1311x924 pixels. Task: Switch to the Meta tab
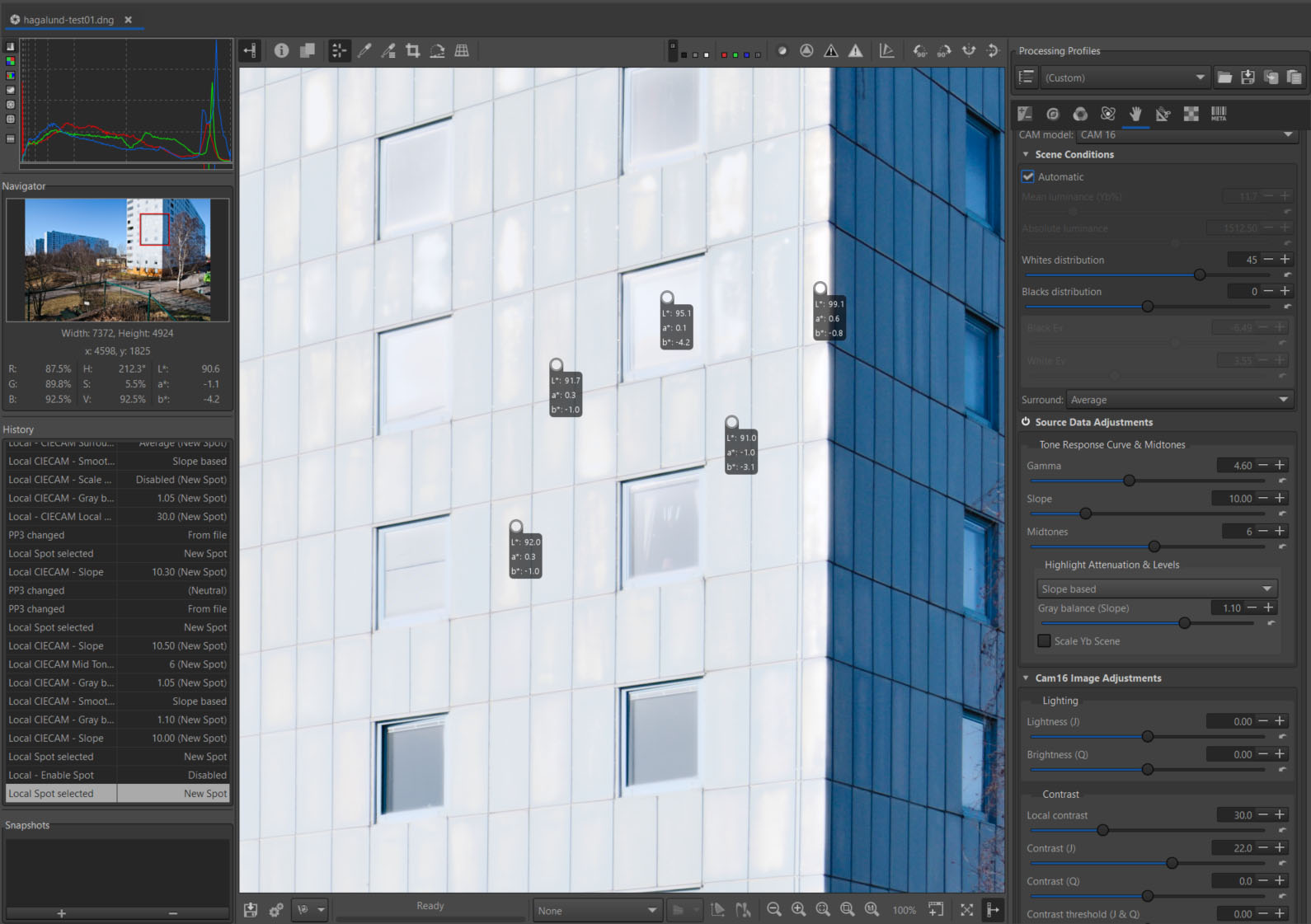1219,114
